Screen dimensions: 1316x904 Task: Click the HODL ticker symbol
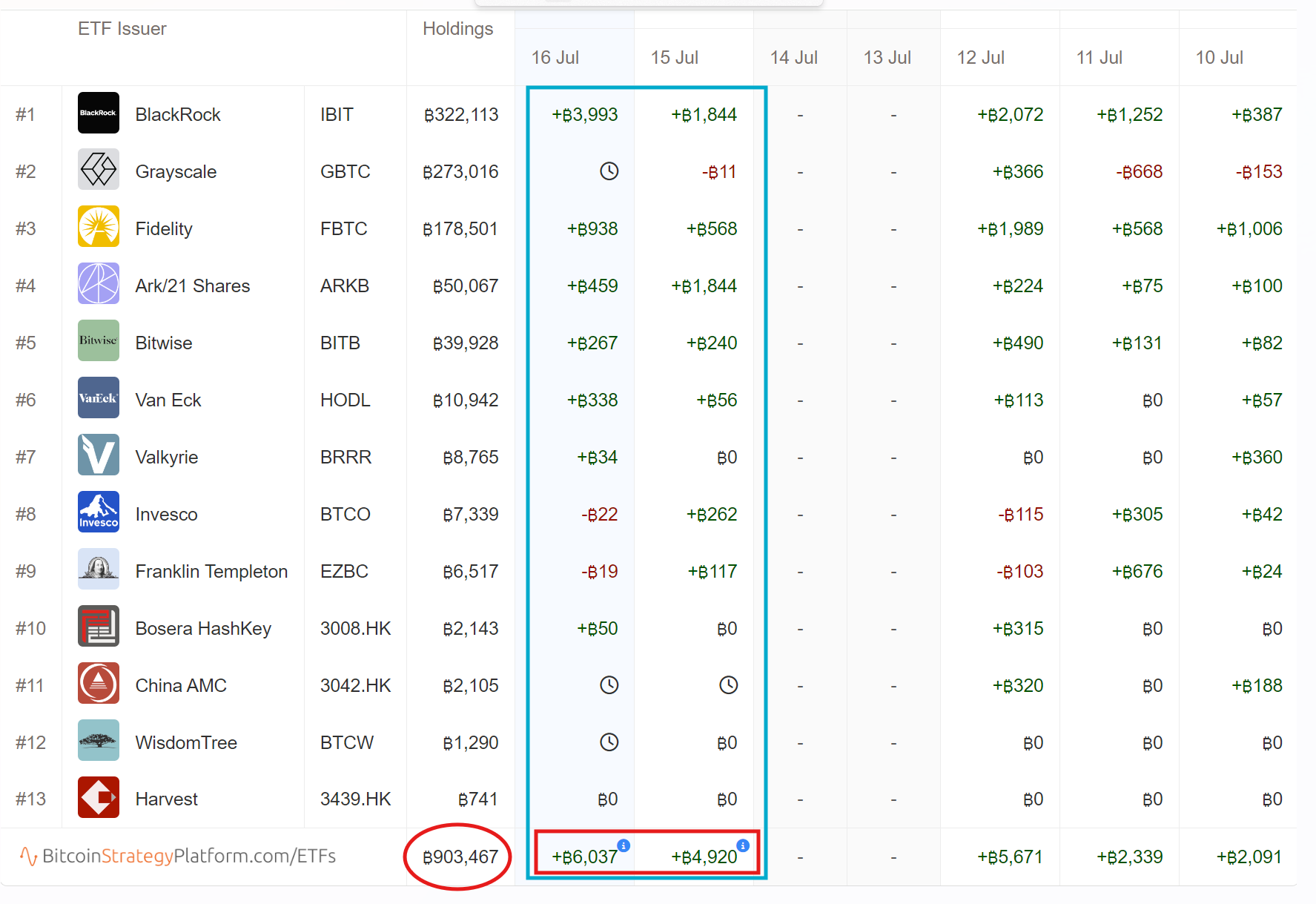(345, 400)
